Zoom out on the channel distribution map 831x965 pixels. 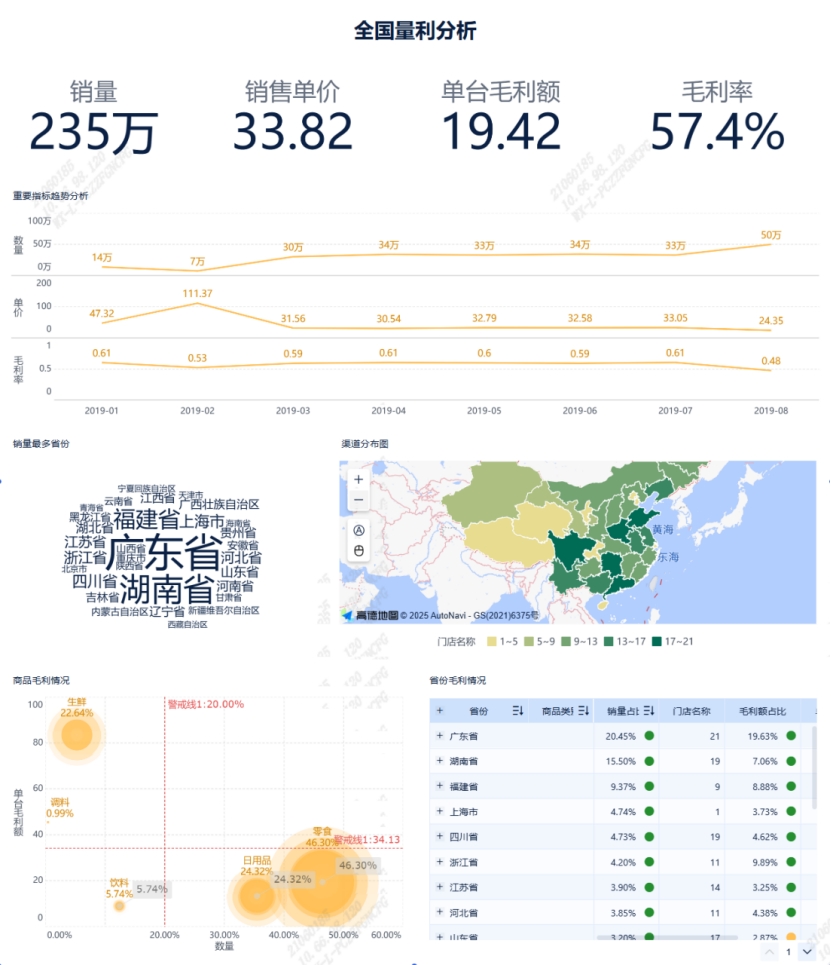tap(358, 500)
